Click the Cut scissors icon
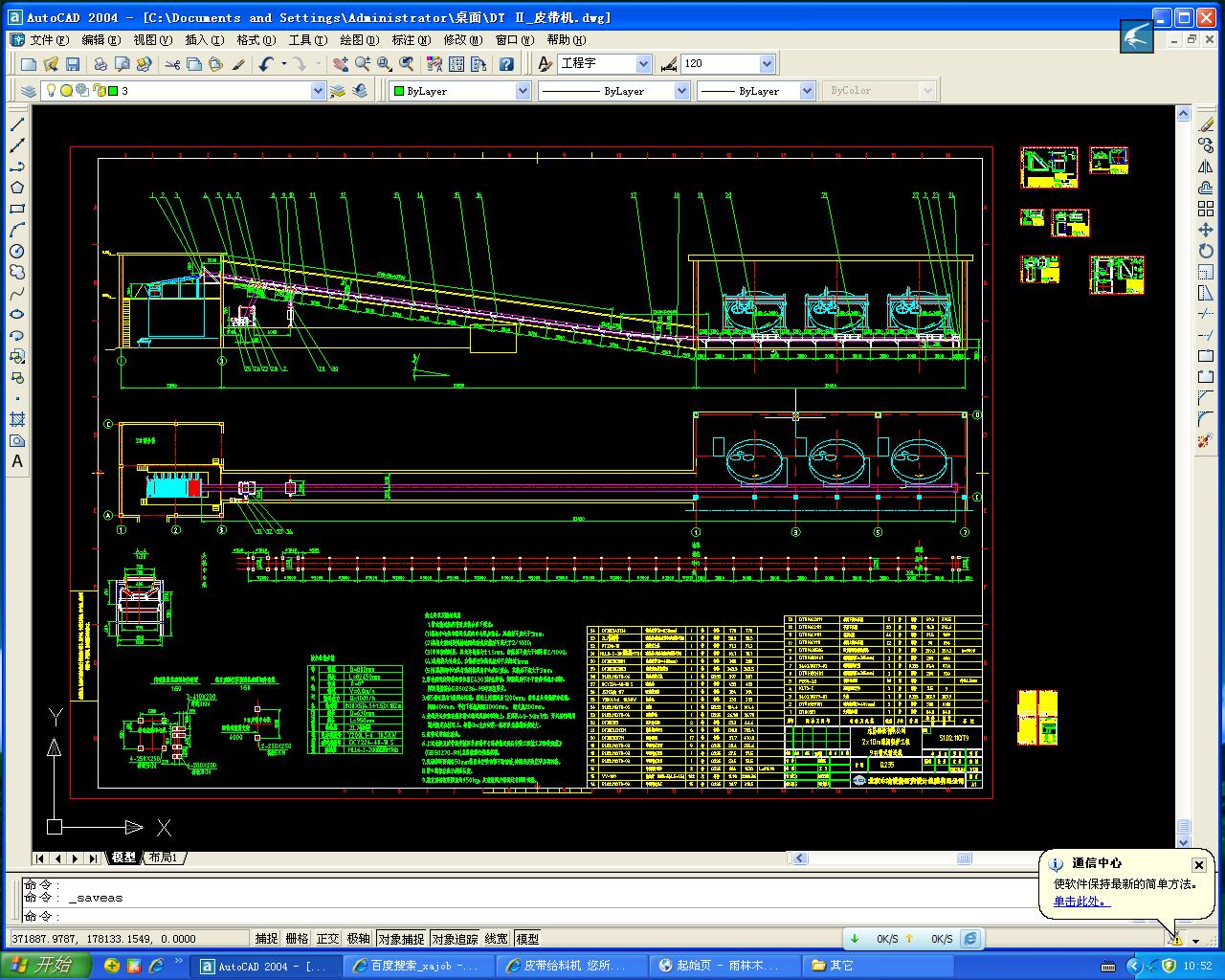The image size is (1225, 980). point(172,64)
